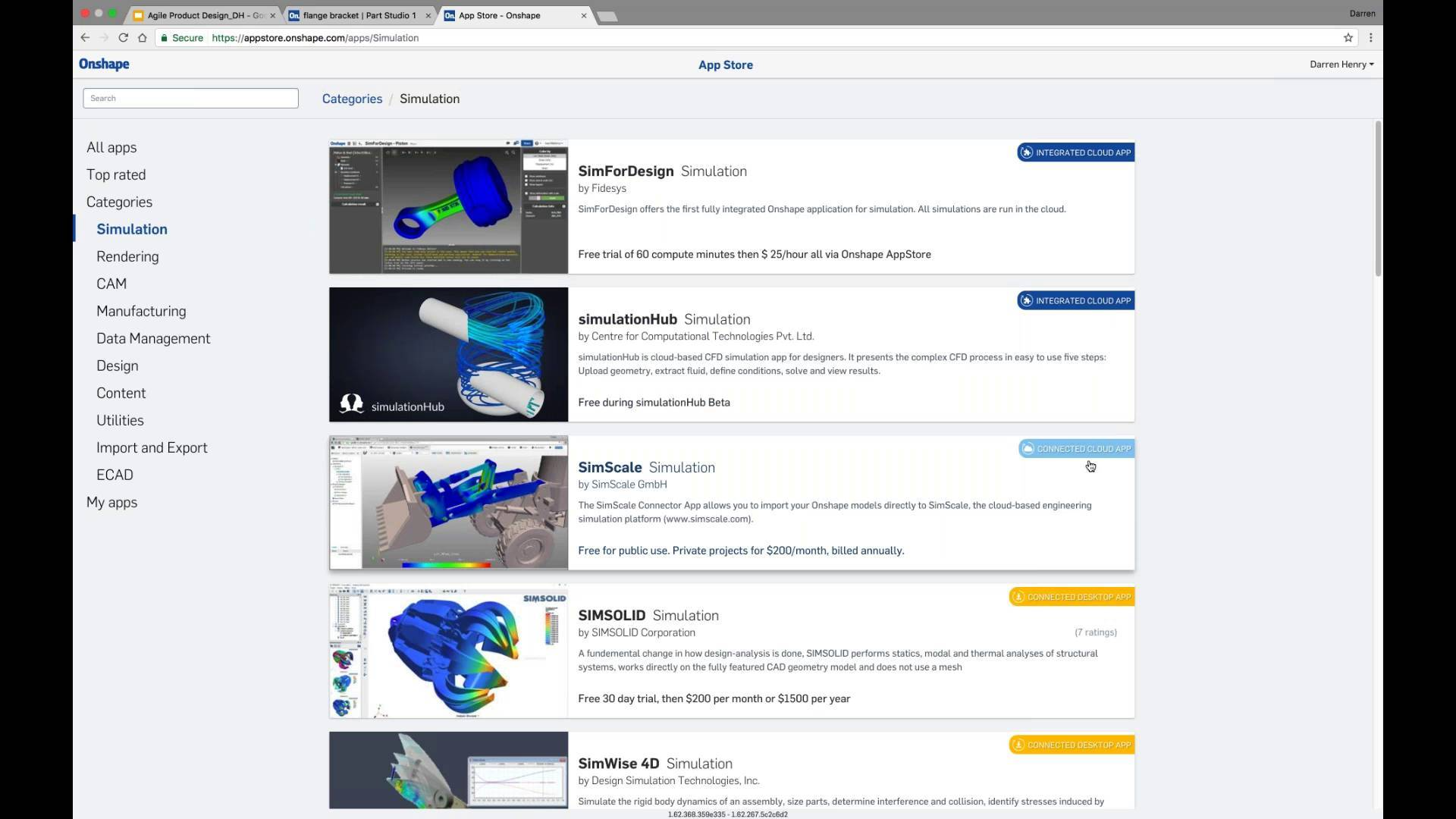The width and height of the screenshot is (1456, 819).
Task: Click SimScale's 'Free for public use' pricing text
Action: [x=741, y=551]
